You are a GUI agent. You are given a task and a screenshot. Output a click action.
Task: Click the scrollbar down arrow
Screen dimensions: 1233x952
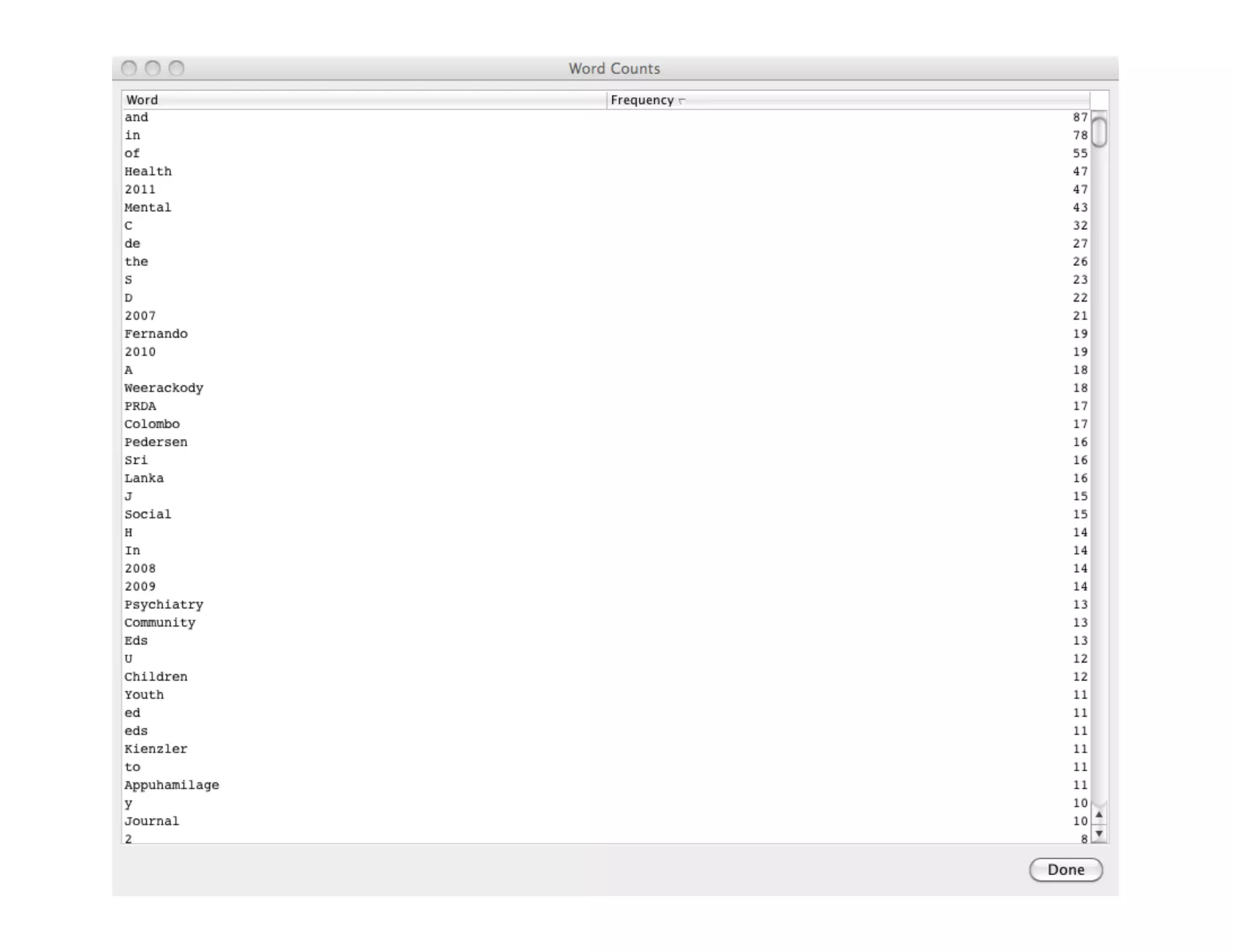[1099, 833]
